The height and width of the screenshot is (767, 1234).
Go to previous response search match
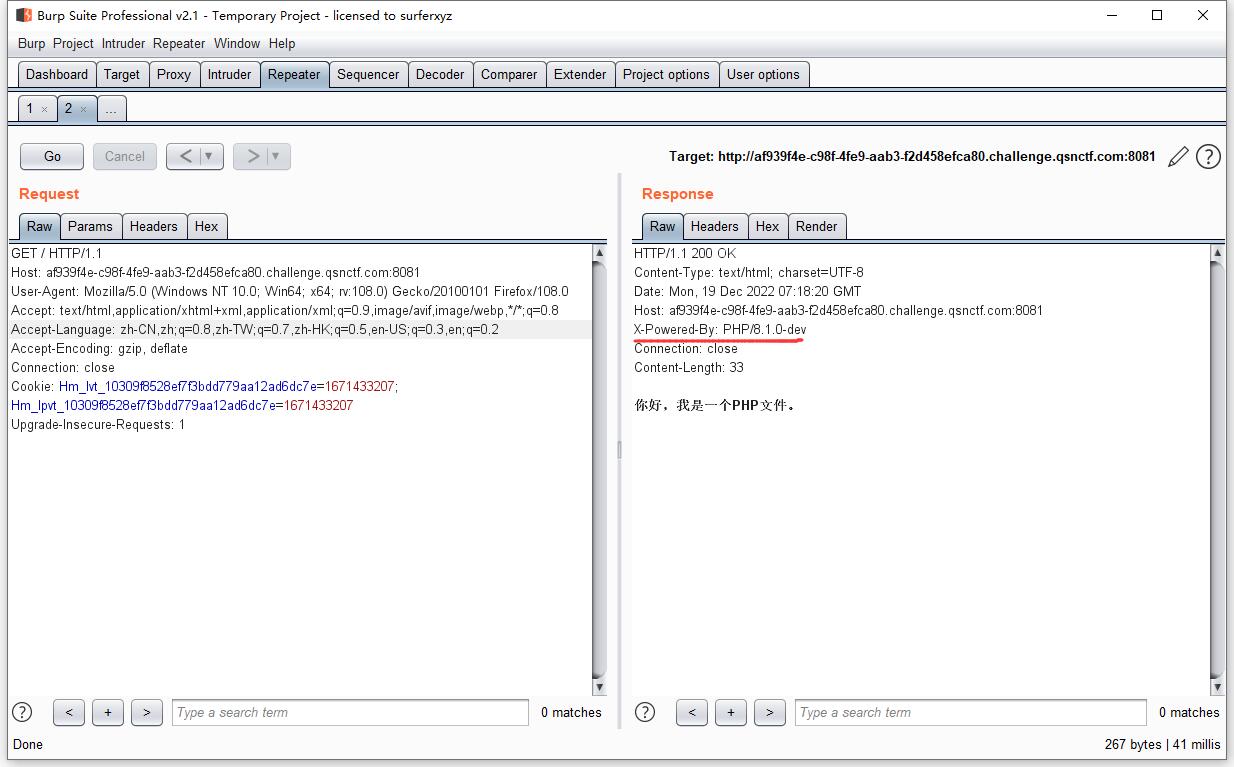click(x=691, y=712)
